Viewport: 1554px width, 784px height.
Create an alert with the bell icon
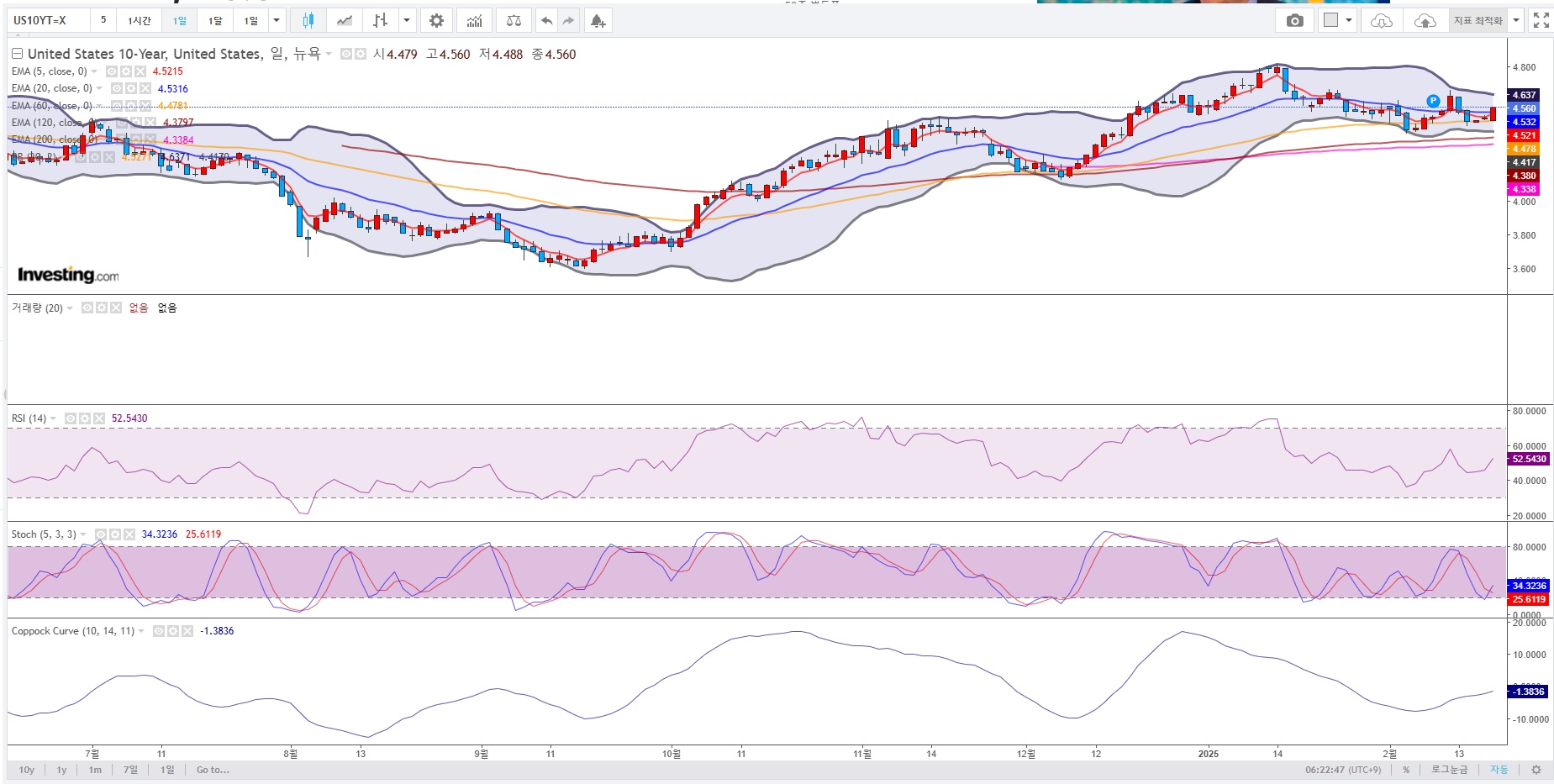(x=598, y=20)
